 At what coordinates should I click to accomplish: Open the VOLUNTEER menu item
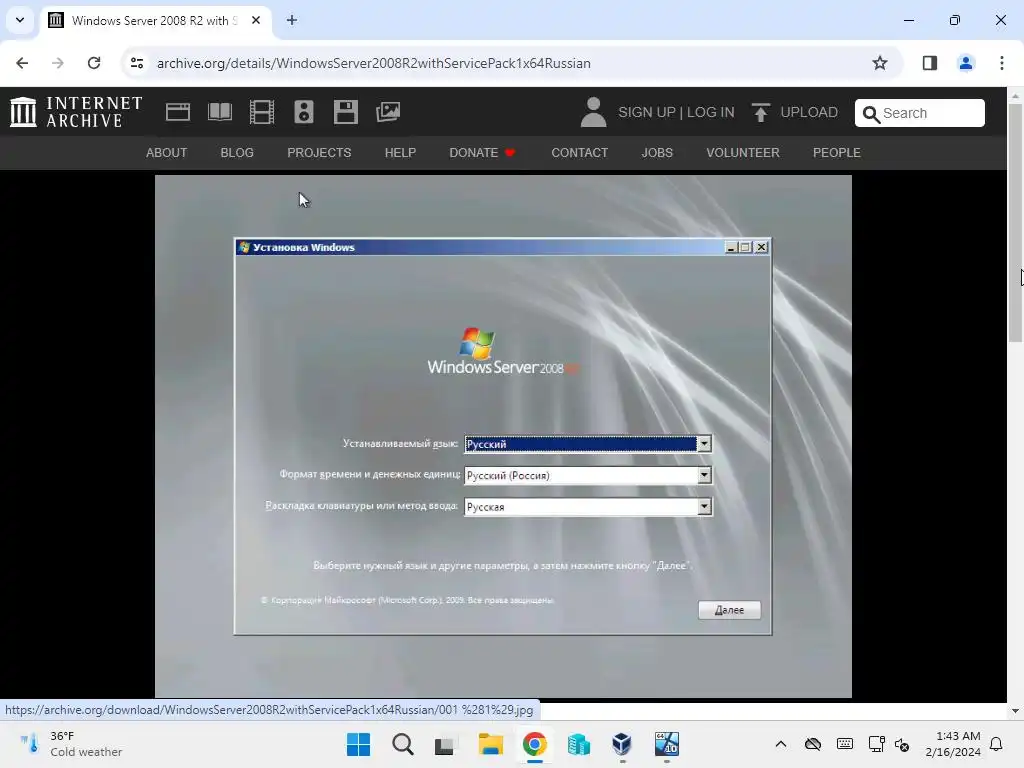click(743, 153)
